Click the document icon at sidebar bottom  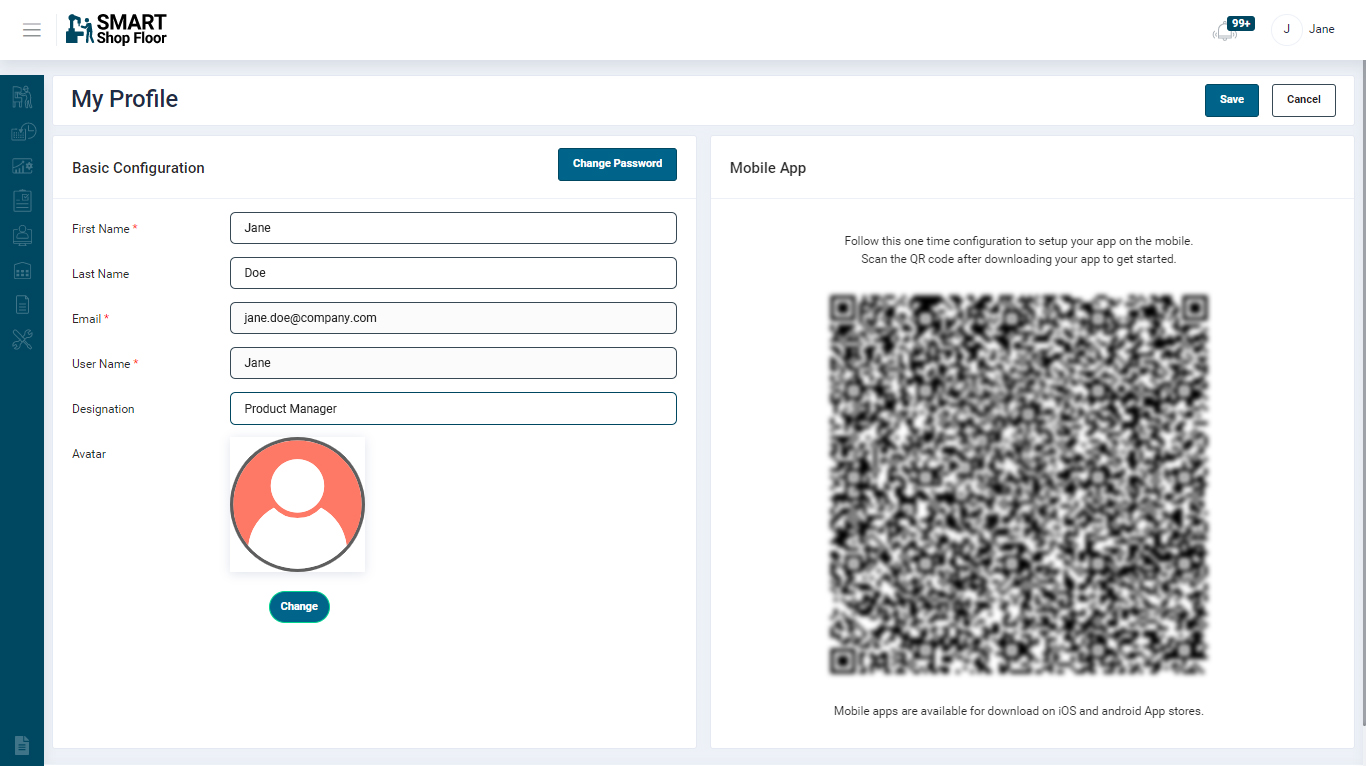click(x=22, y=745)
